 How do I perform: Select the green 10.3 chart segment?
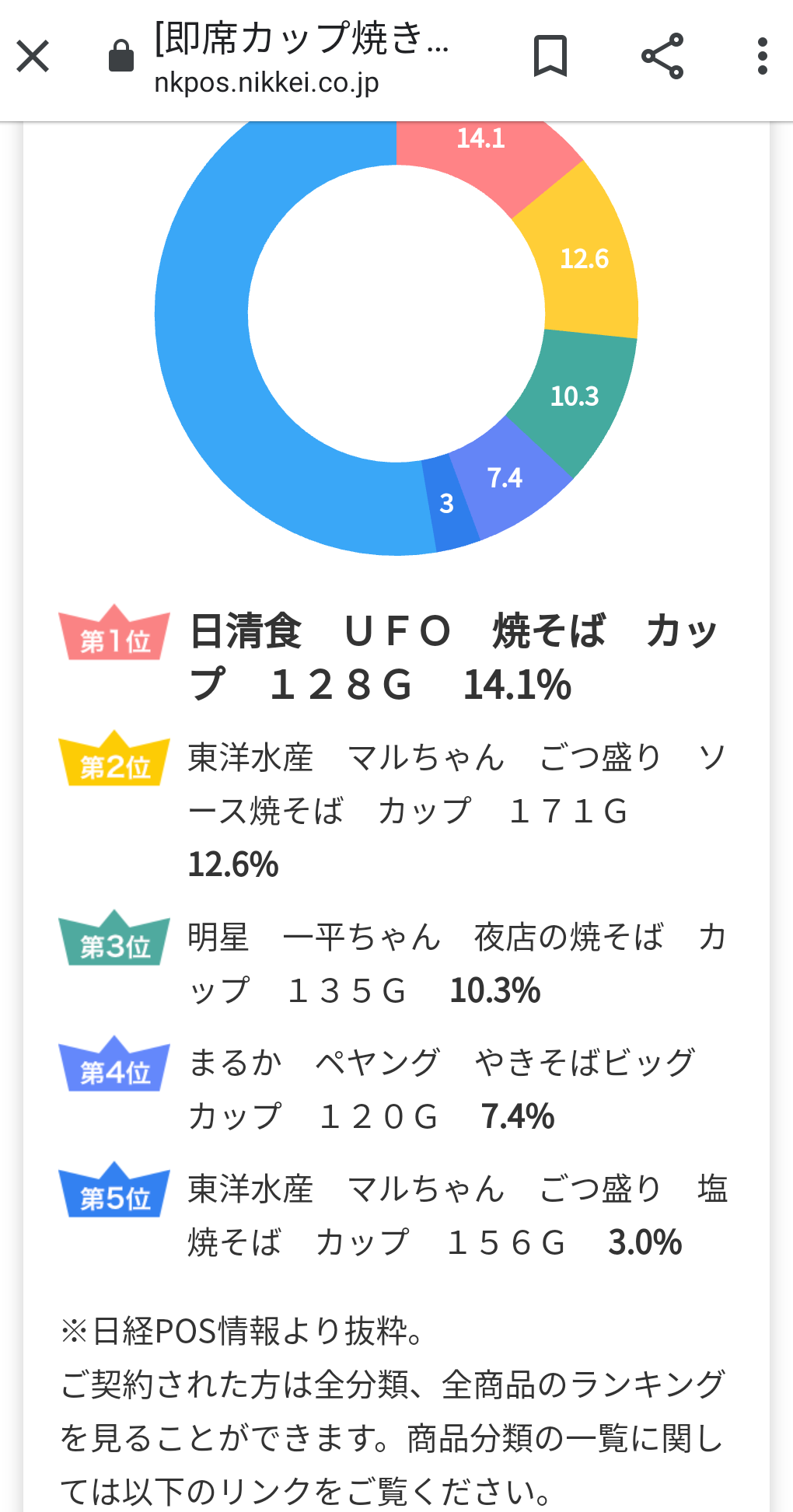575,396
